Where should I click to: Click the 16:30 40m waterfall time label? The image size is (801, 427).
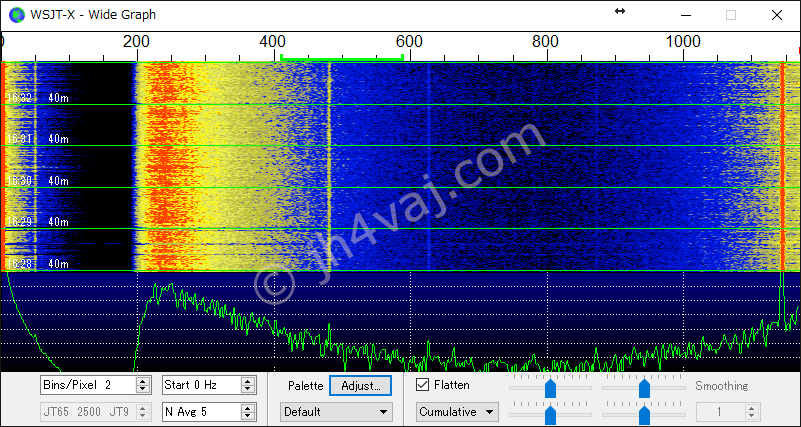click(37, 181)
